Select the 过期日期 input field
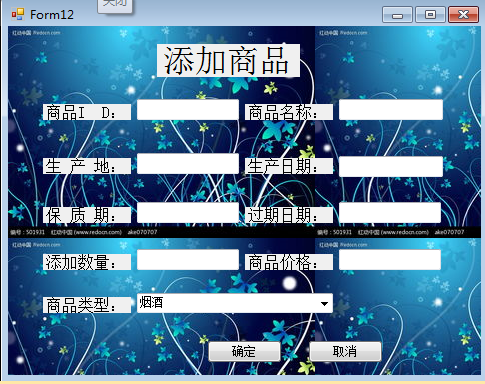 coord(390,213)
